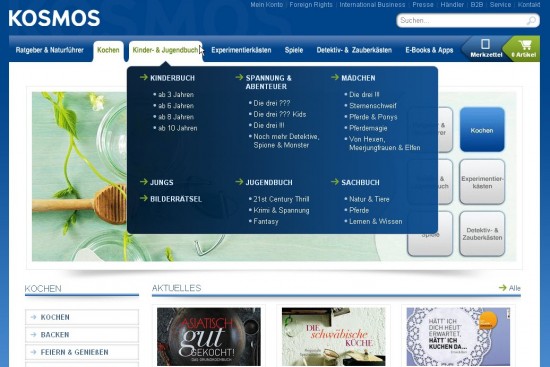Open SPANNUNG & ABENTEUER heading
The image size is (550, 367).
tap(268, 82)
